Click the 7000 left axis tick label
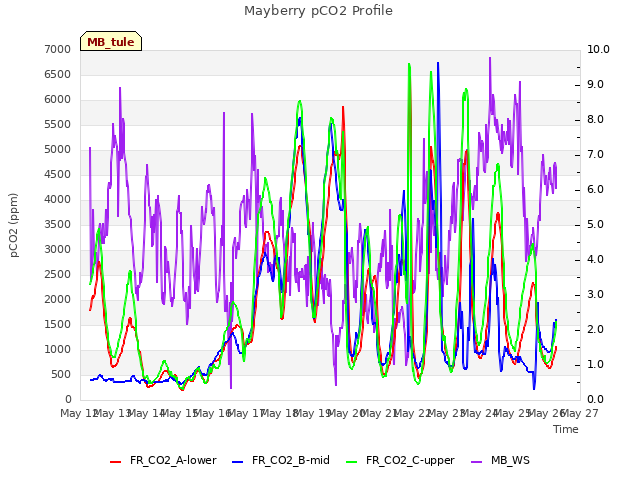 58,49
